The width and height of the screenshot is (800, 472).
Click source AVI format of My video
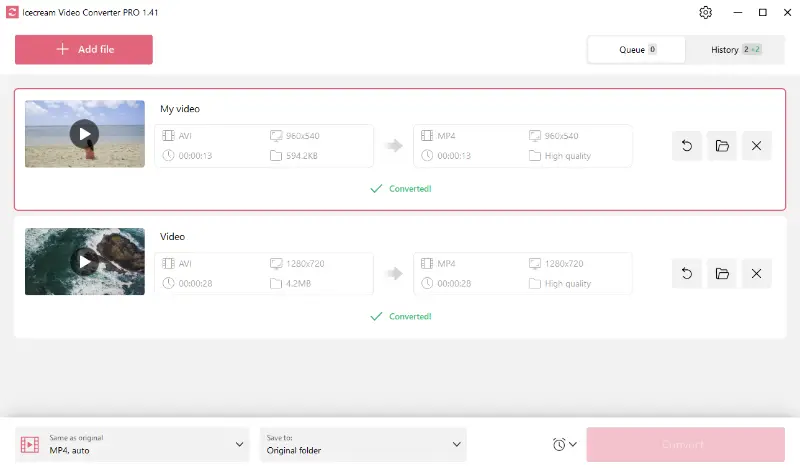(x=185, y=136)
